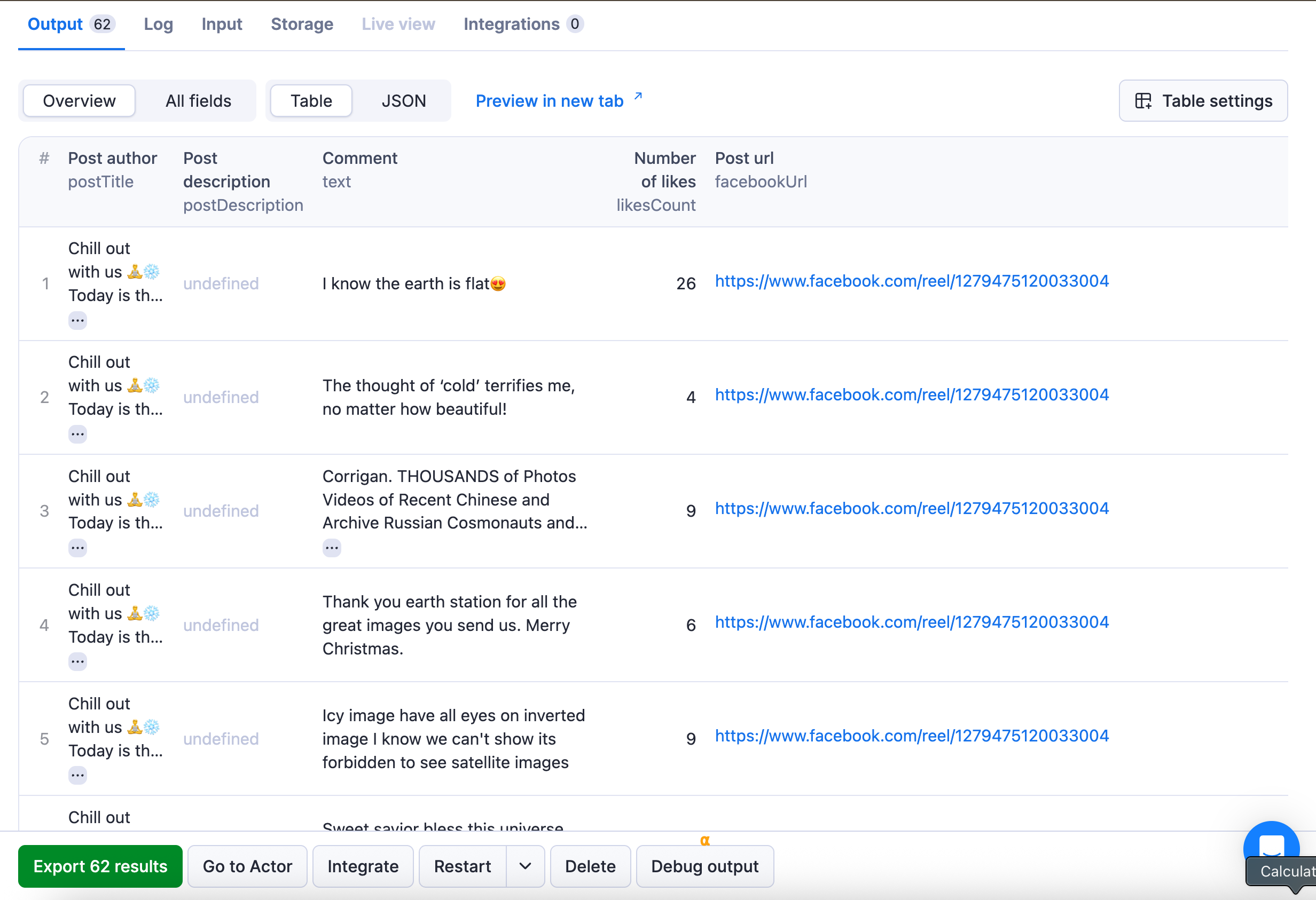Click Go to Actor
Viewport: 1316px width, 900px height.
(247, 866)
